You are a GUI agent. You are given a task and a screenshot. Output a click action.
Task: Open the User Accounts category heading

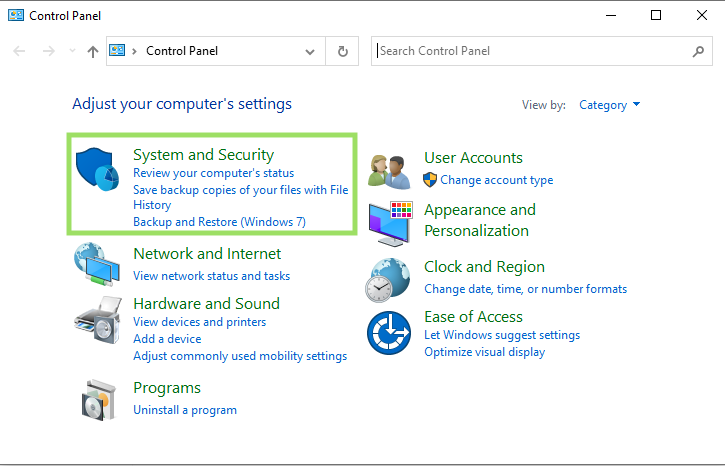pyautogui.click(x=473, y=158)
